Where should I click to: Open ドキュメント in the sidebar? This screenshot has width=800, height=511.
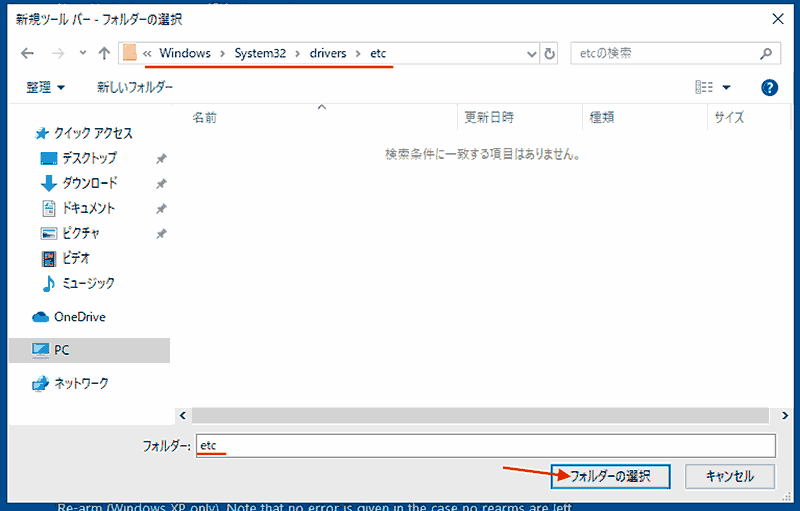click(89, 208)
